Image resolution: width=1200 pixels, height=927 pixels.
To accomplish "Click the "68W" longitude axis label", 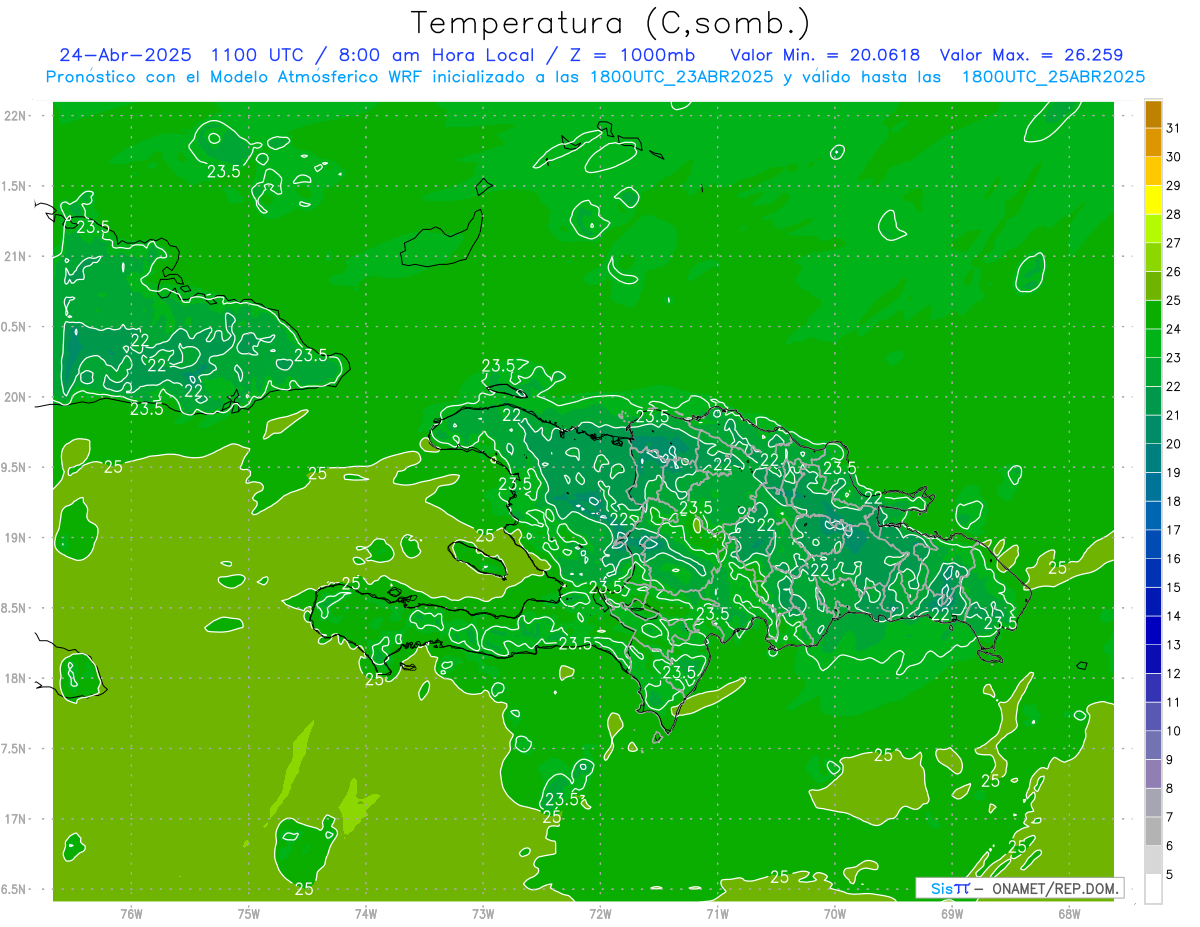I will pos(1069,912).
